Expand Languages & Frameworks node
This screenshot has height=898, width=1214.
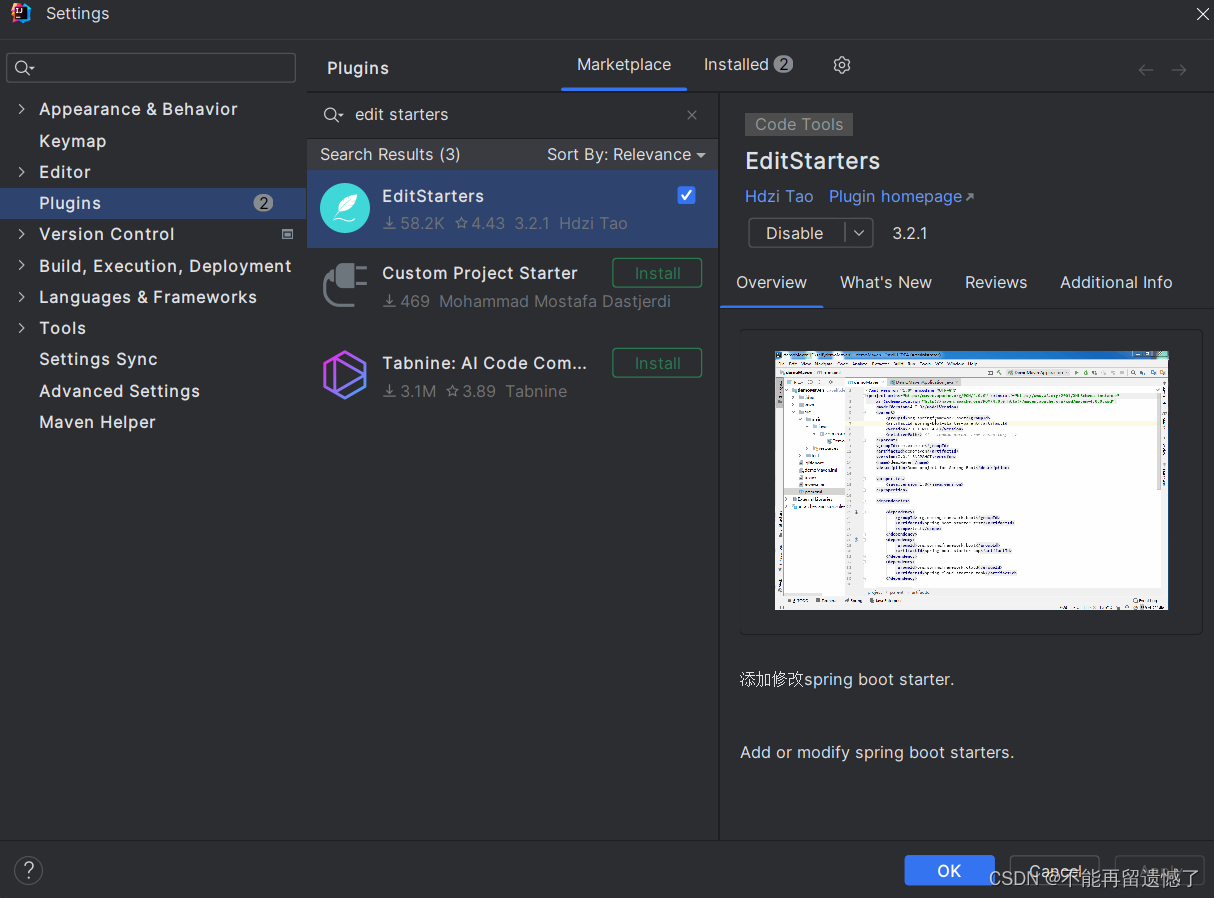[x=22, y=297]
